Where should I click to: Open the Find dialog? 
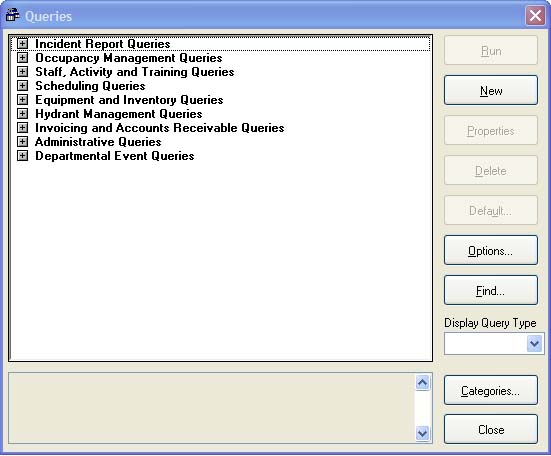pos(491,291)
